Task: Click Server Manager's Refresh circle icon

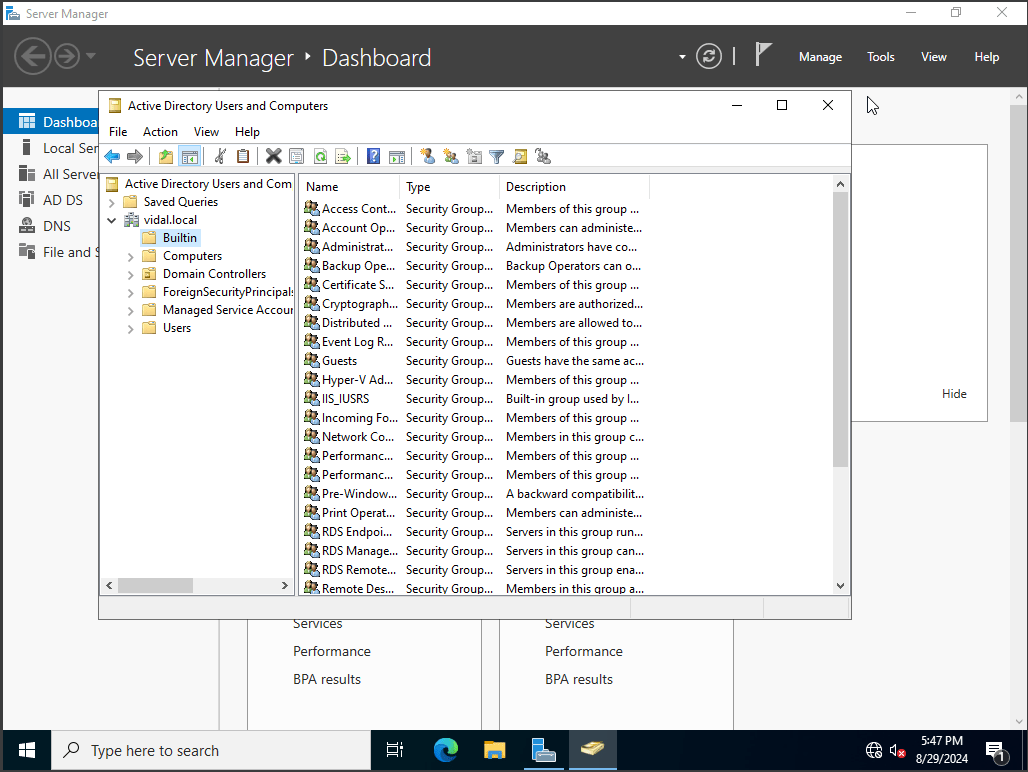Action: 709,56
